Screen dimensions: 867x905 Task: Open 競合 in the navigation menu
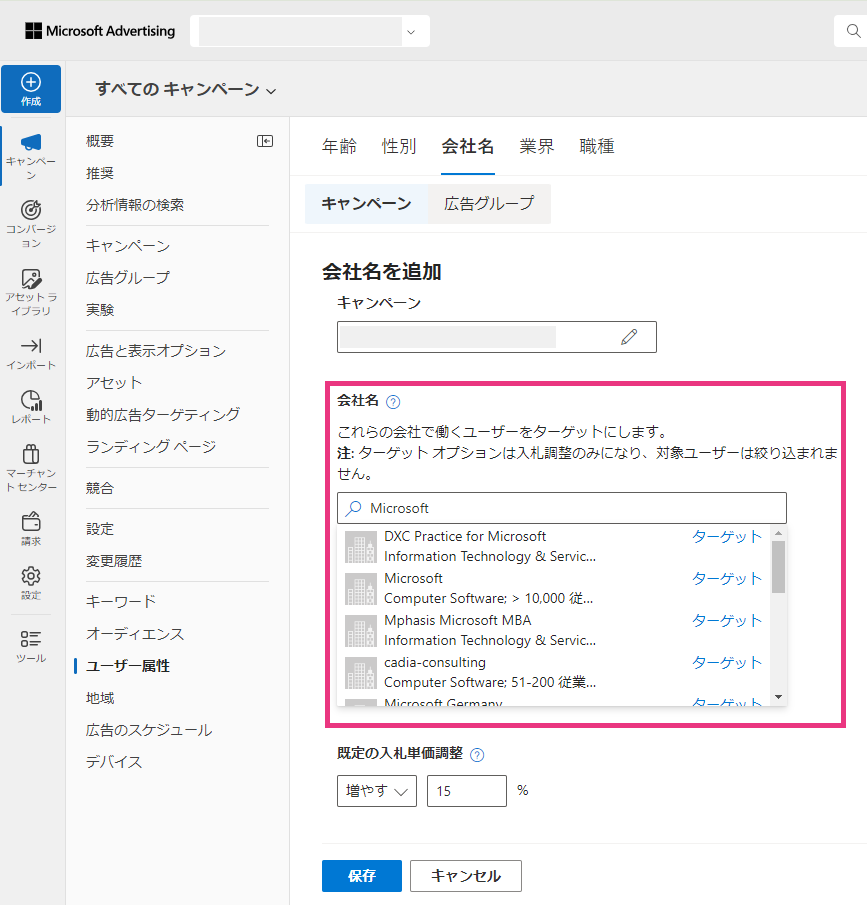[x=100, y=488]
